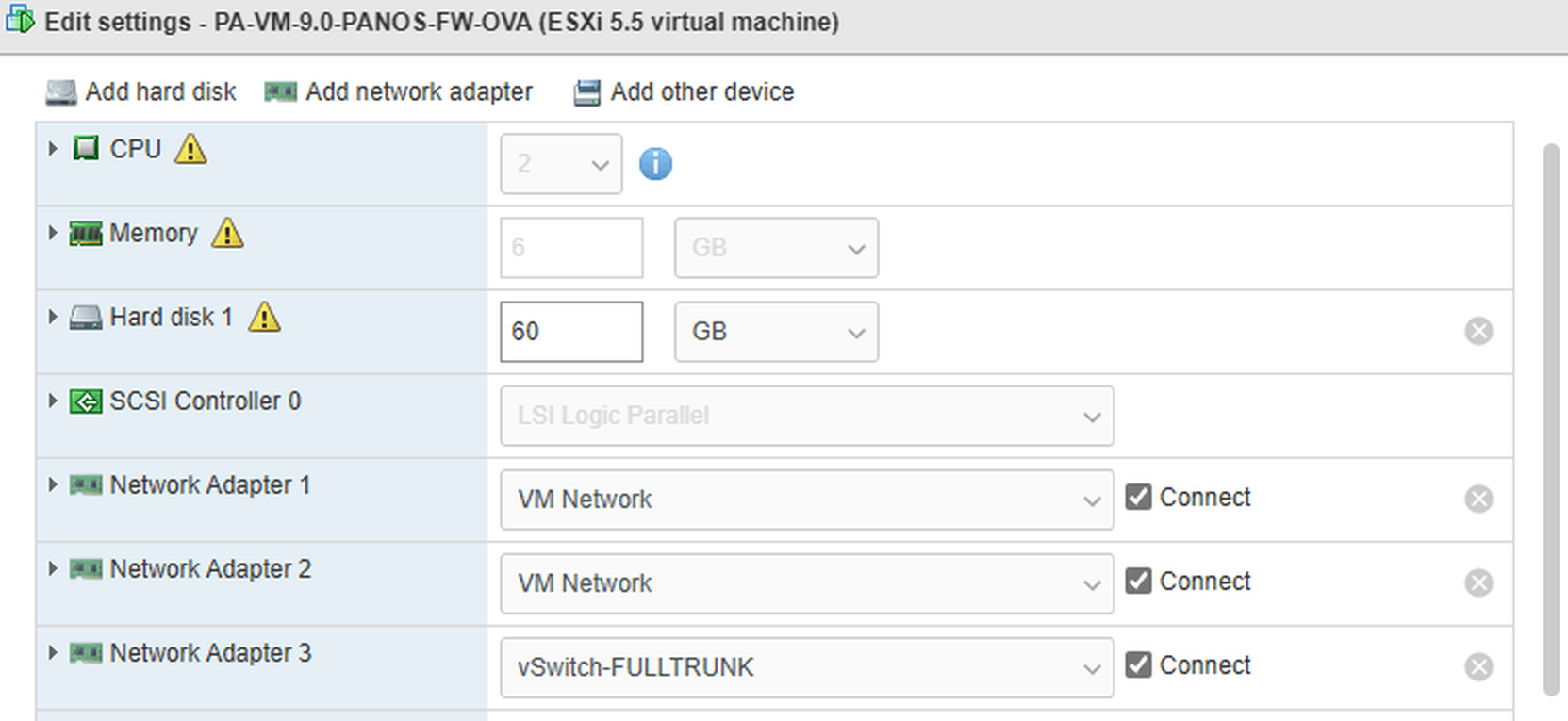Click the Network Adapter 1 label
The height and width of the screenshot is (721, 1568).
pos(210,484)
